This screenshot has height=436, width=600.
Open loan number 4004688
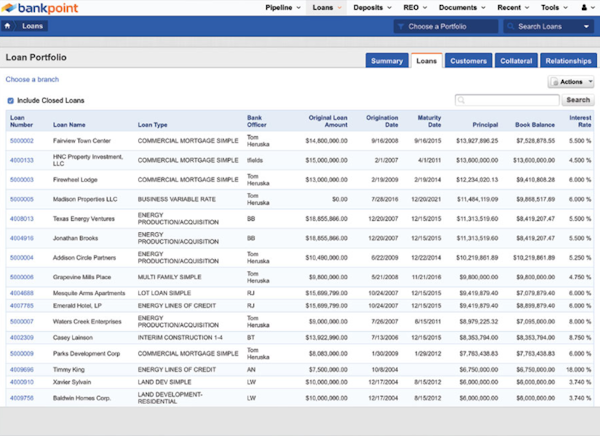21,293
